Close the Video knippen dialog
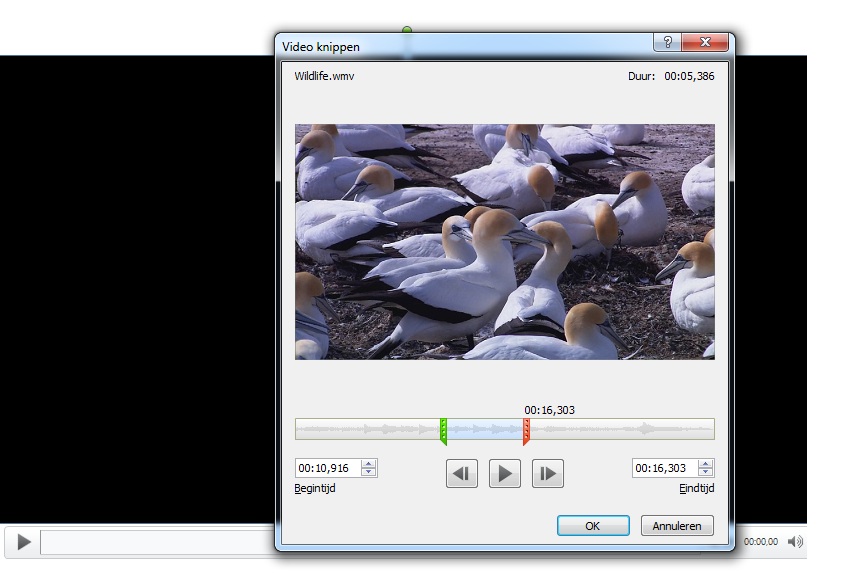The width and height of the screenshot is (864, 579). (x=705, y=42)
